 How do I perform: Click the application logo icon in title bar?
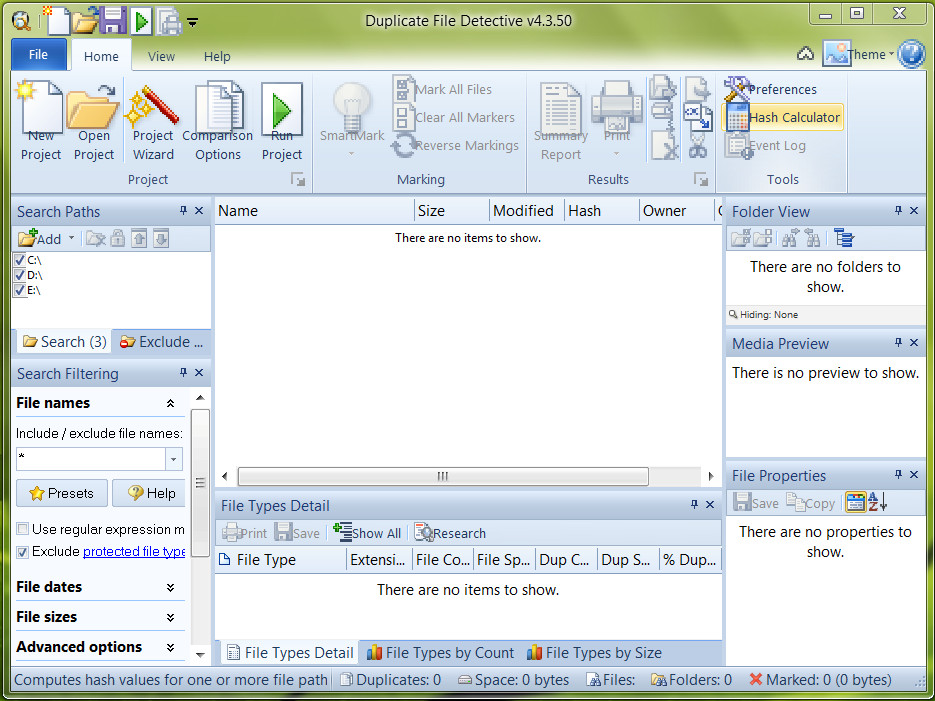point(21,21)
